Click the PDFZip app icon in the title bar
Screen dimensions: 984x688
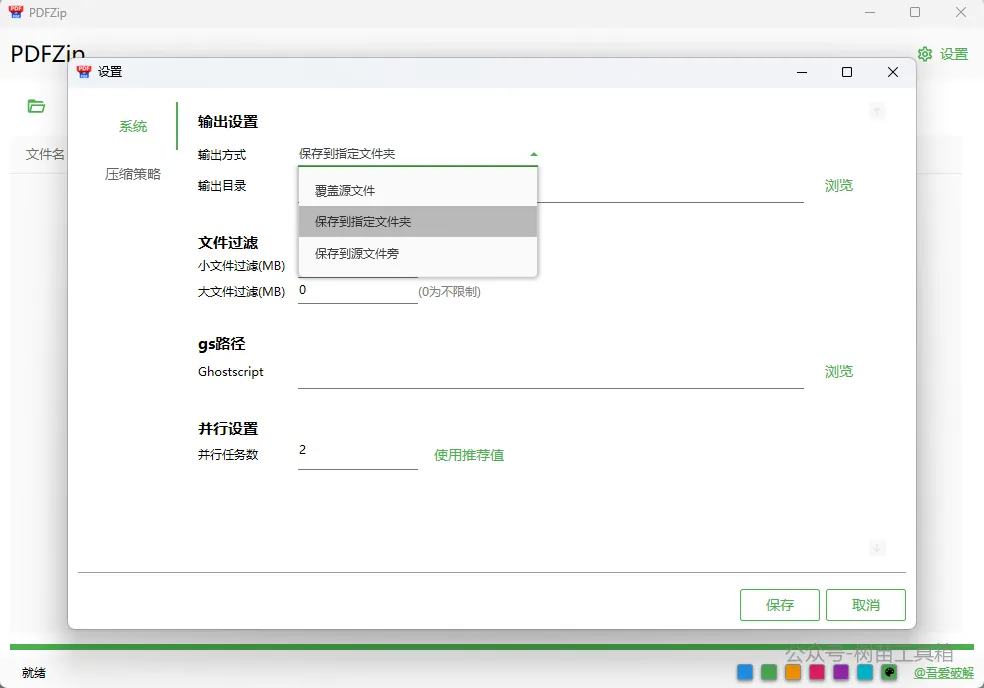click(16, 12)
